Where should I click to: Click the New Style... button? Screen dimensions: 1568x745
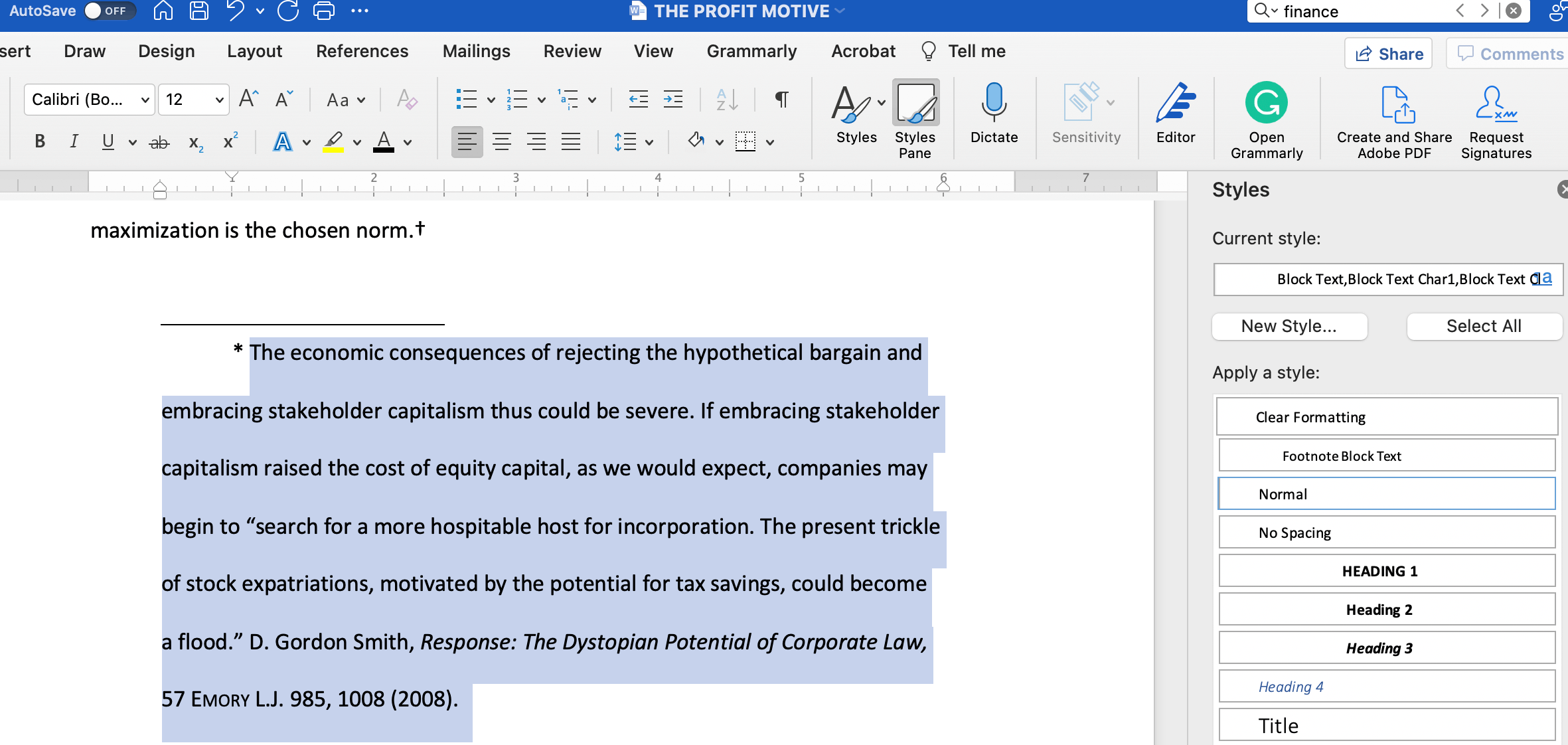pos(1289,326)
